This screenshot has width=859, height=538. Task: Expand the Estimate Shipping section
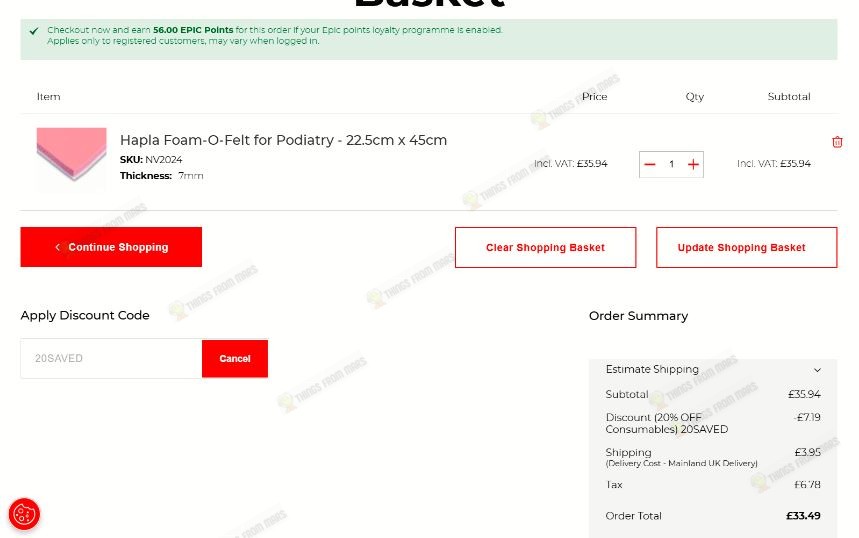pyautogui.click(x=713, y=369)
